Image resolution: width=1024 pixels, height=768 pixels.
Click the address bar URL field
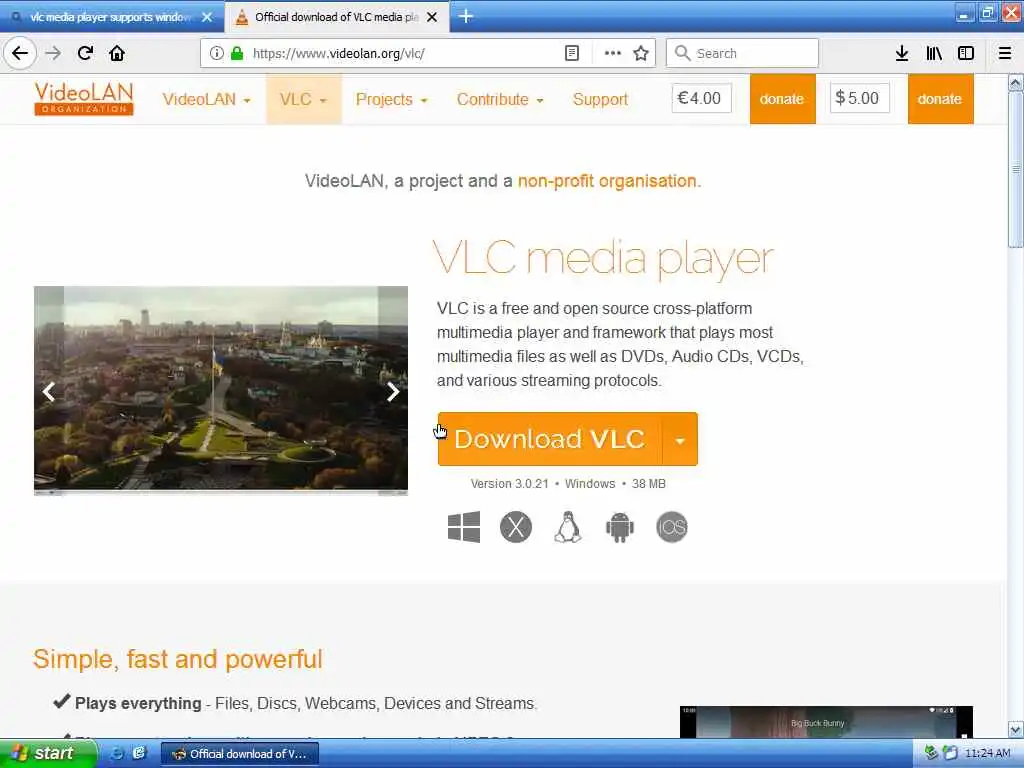(405, 54)
